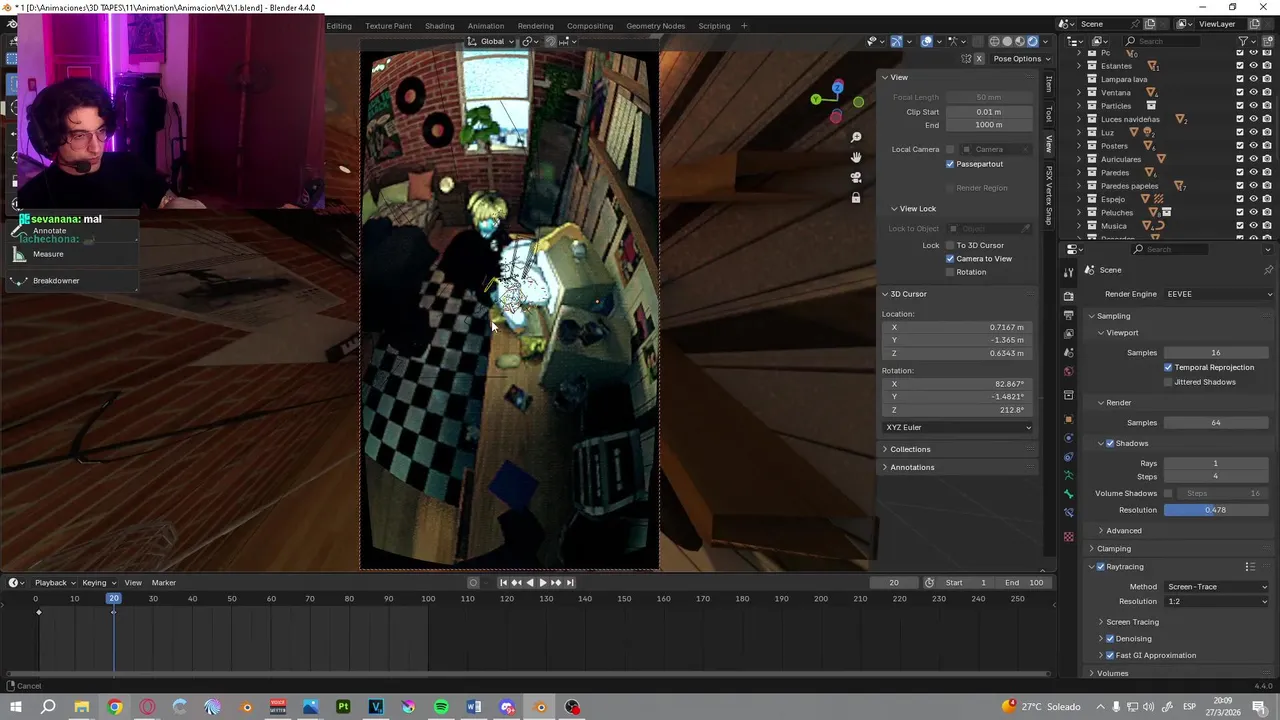Image resolution: width=1280 pixels, height=720 pixels.
Task: Enable Jittered Shadows checkbox
Action: [x=1168, y=382]
